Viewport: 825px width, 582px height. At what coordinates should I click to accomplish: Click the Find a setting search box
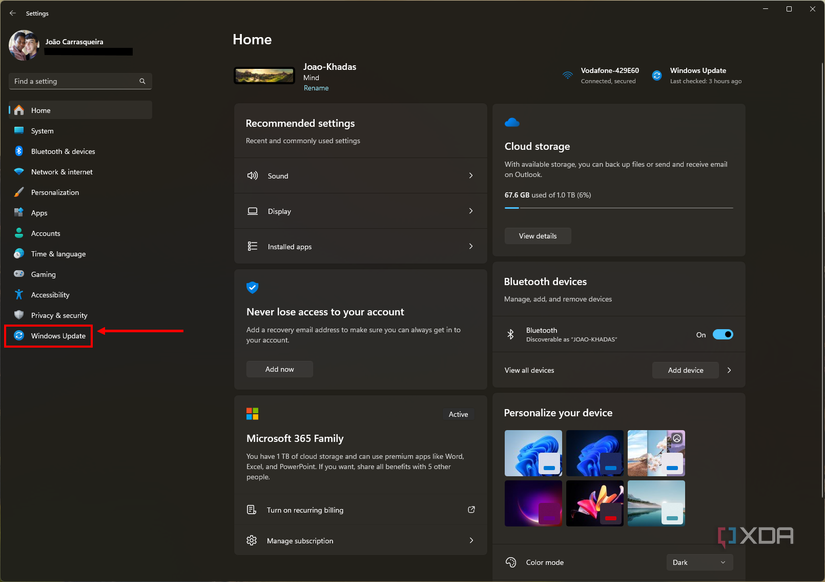pyautogui.click(x=81, y=81)
